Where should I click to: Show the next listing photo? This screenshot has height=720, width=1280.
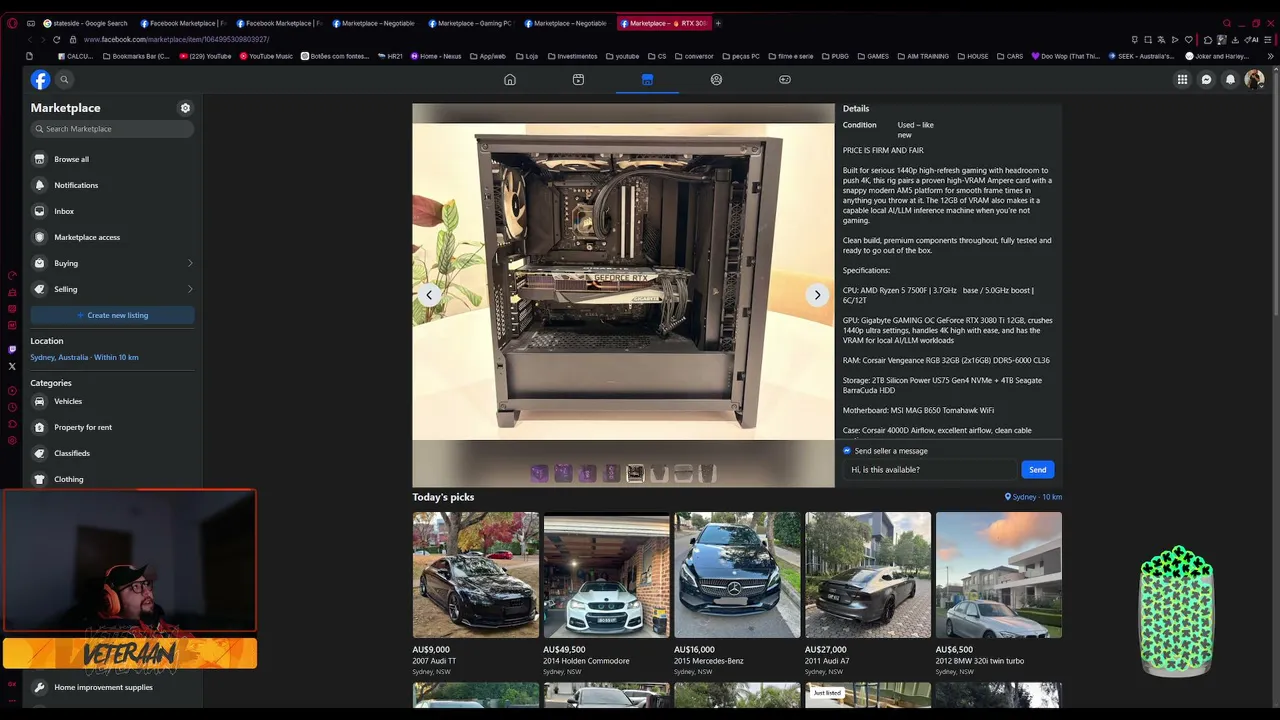click(817, 295)
